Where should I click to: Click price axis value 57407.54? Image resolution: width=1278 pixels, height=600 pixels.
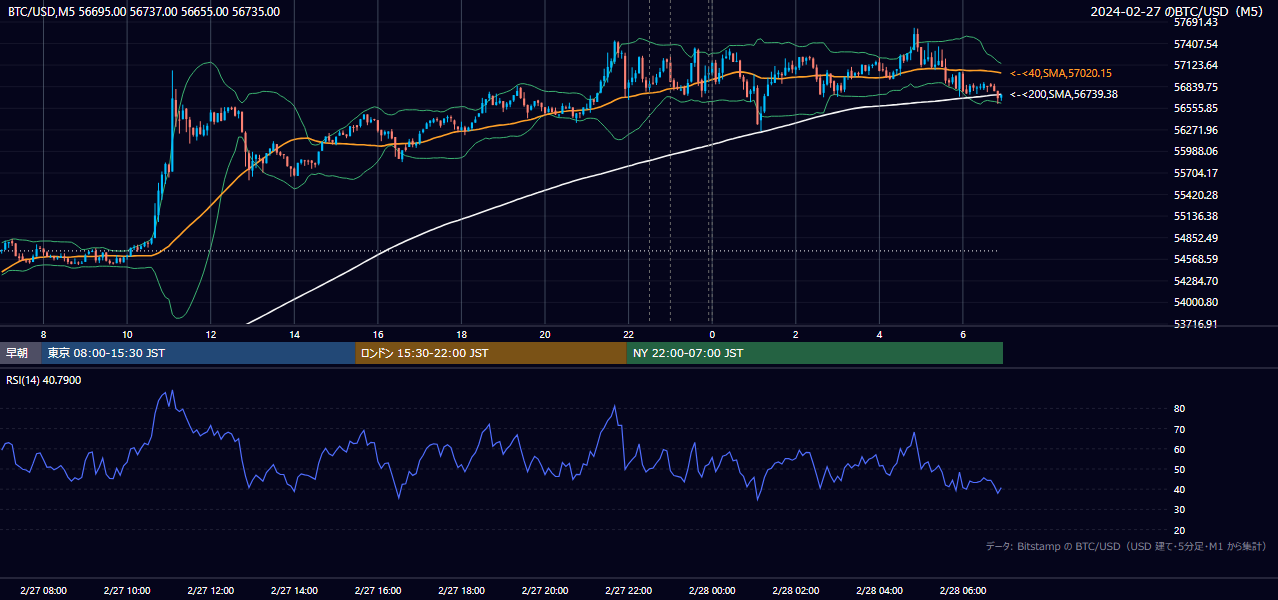tap(1196, 44)
